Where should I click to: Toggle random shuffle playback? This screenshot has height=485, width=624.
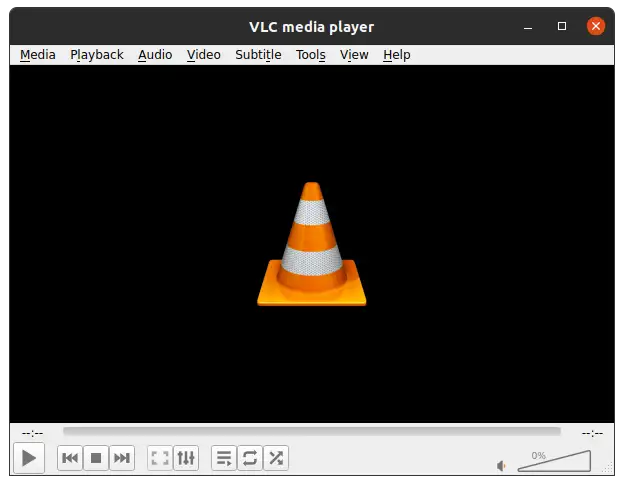276,458
